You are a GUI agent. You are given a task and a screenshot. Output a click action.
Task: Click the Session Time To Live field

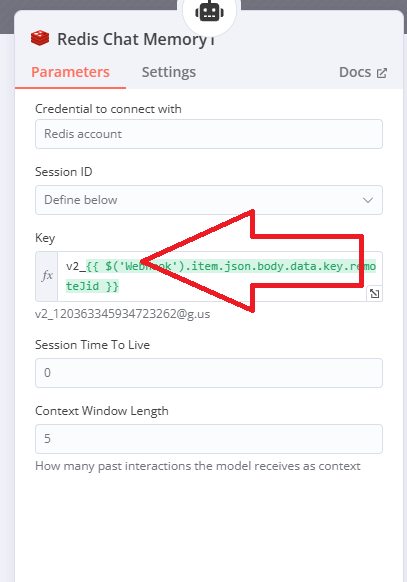[x=209, y=373]
